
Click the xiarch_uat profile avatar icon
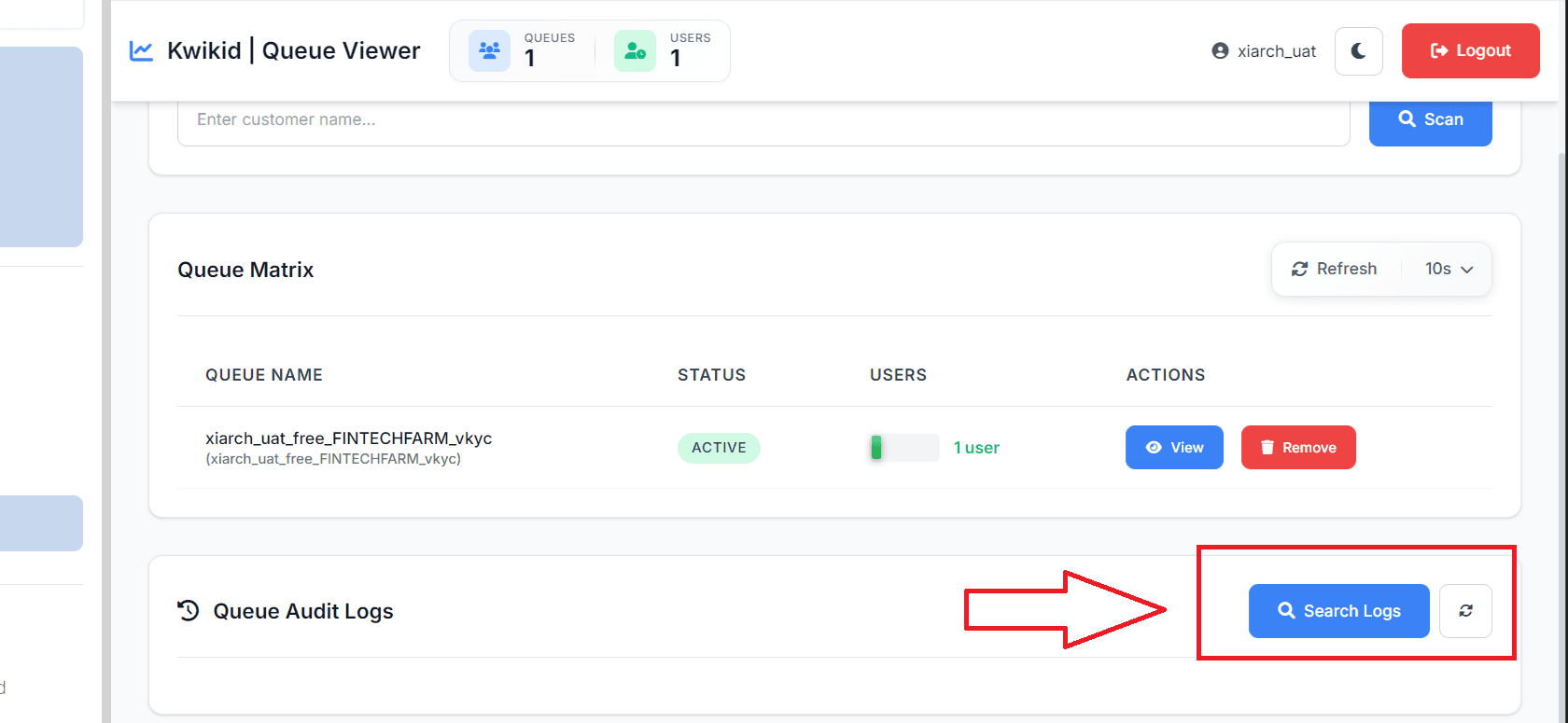1220,51
